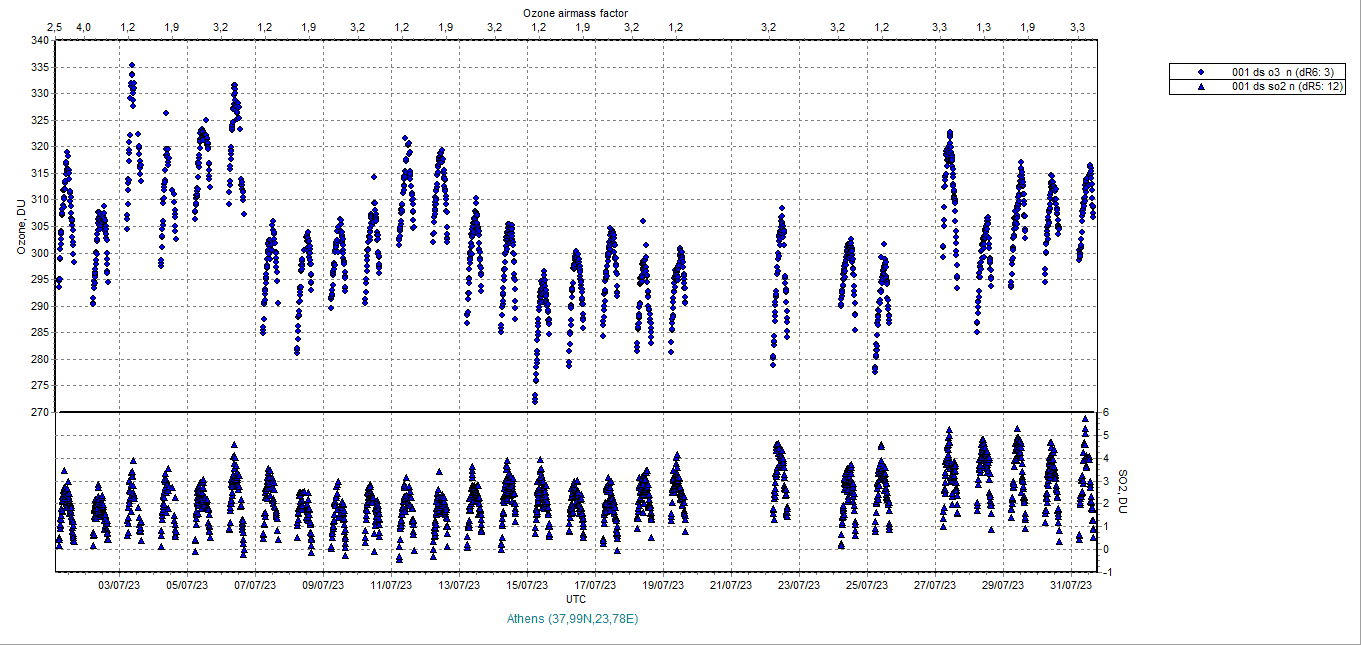1361x645 pixels.
Task: Click the 6 tick on the SO2 axis
Action: click(x=1106, y=412)
